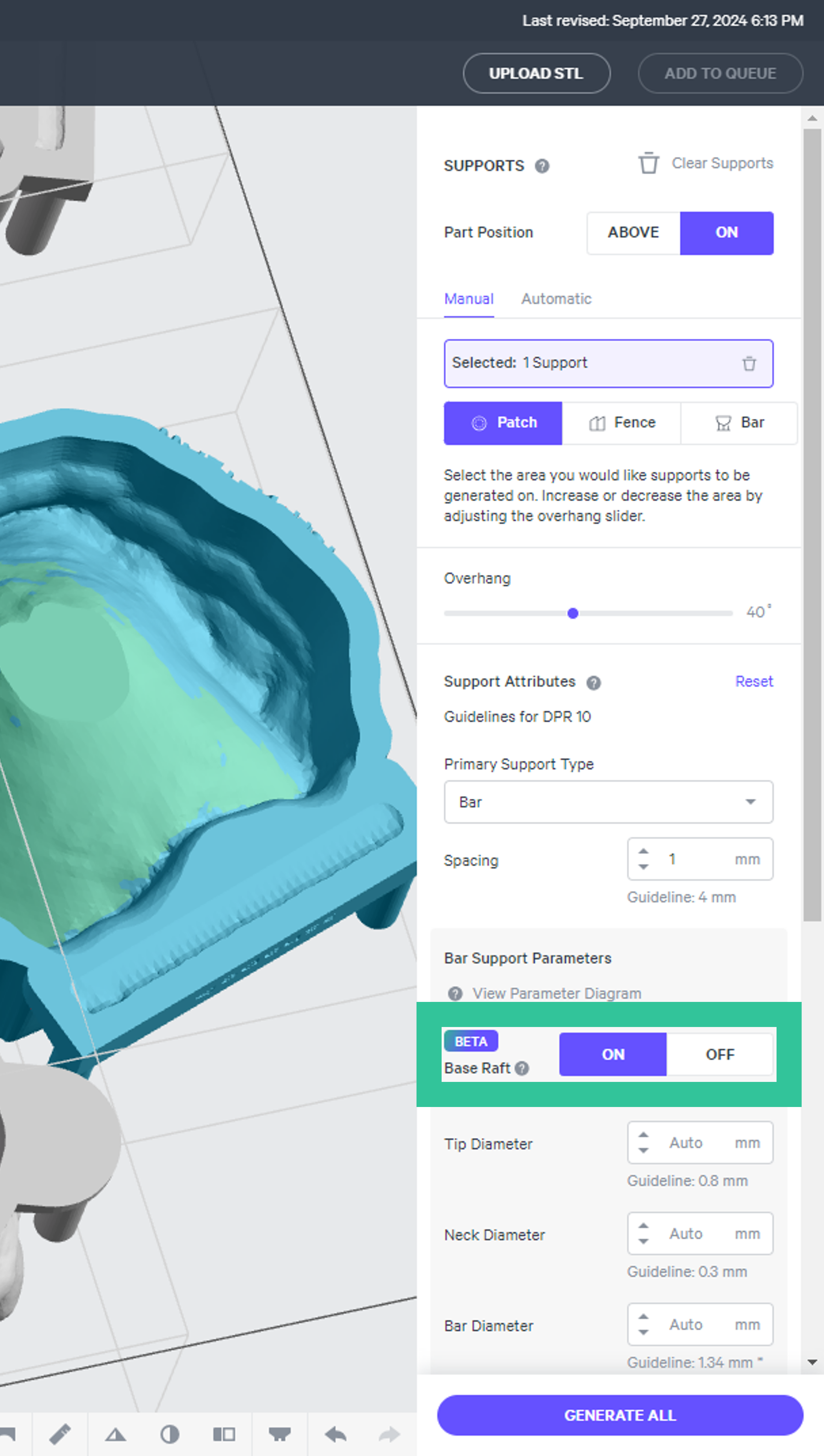Select the Patch support mode
This screenshot has height=1456, width=824.
[503, 423]
